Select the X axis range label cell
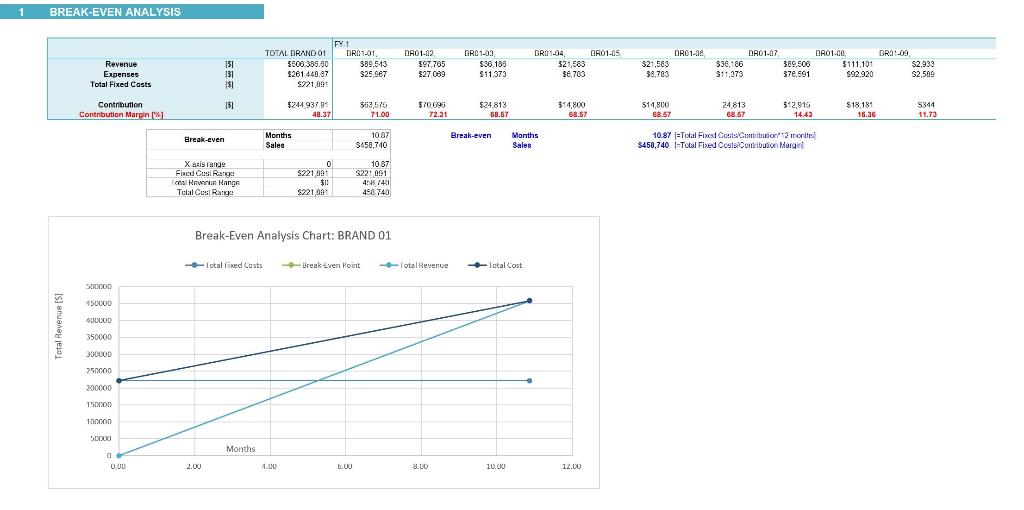Screen dimensions: 1024x510 tap(205, 164)
